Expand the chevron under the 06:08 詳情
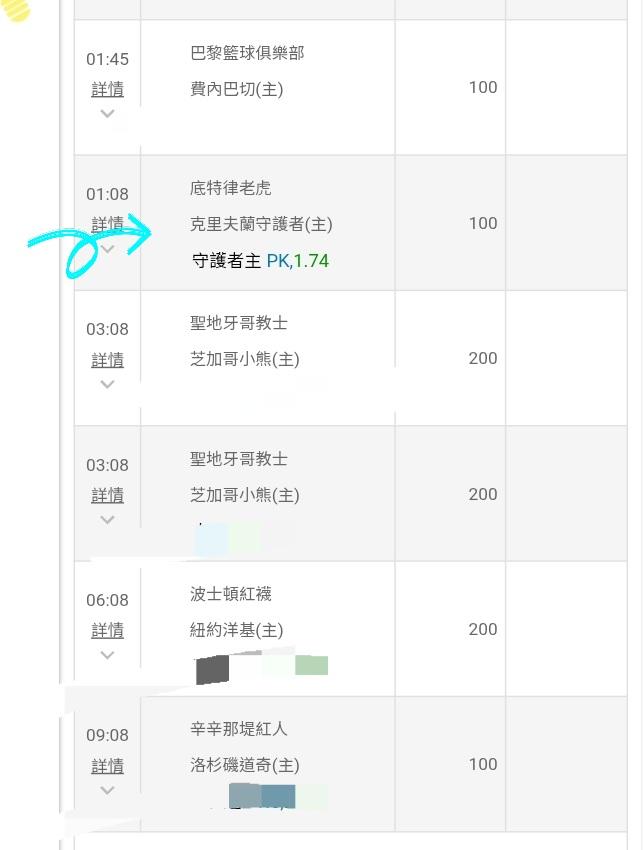Viewport: 644px width, 850px height. 107,655
